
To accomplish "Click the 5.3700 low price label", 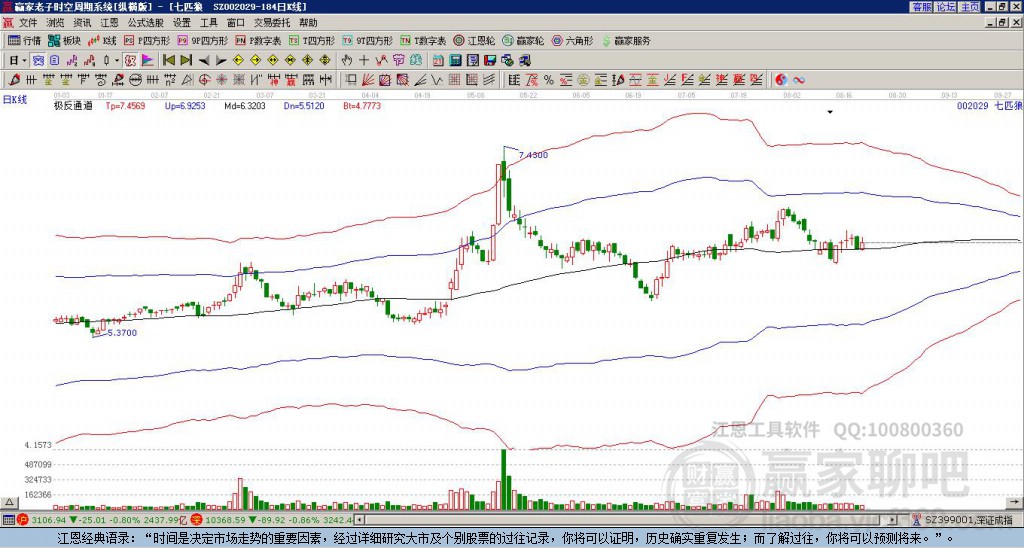I will [x=122, y=333].
